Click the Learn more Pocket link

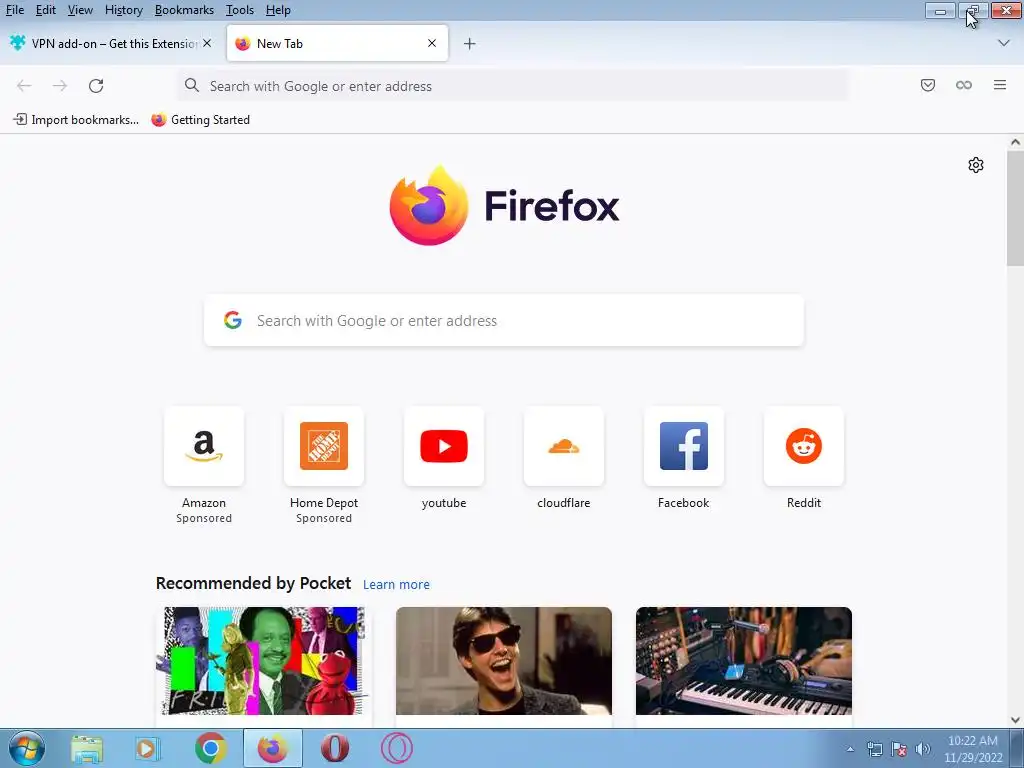coord(396,584)
